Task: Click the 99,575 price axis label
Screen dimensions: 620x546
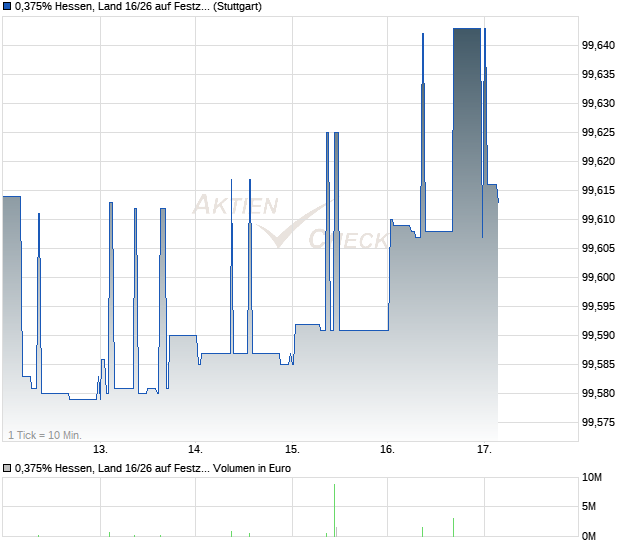Action: coord(598,422)
